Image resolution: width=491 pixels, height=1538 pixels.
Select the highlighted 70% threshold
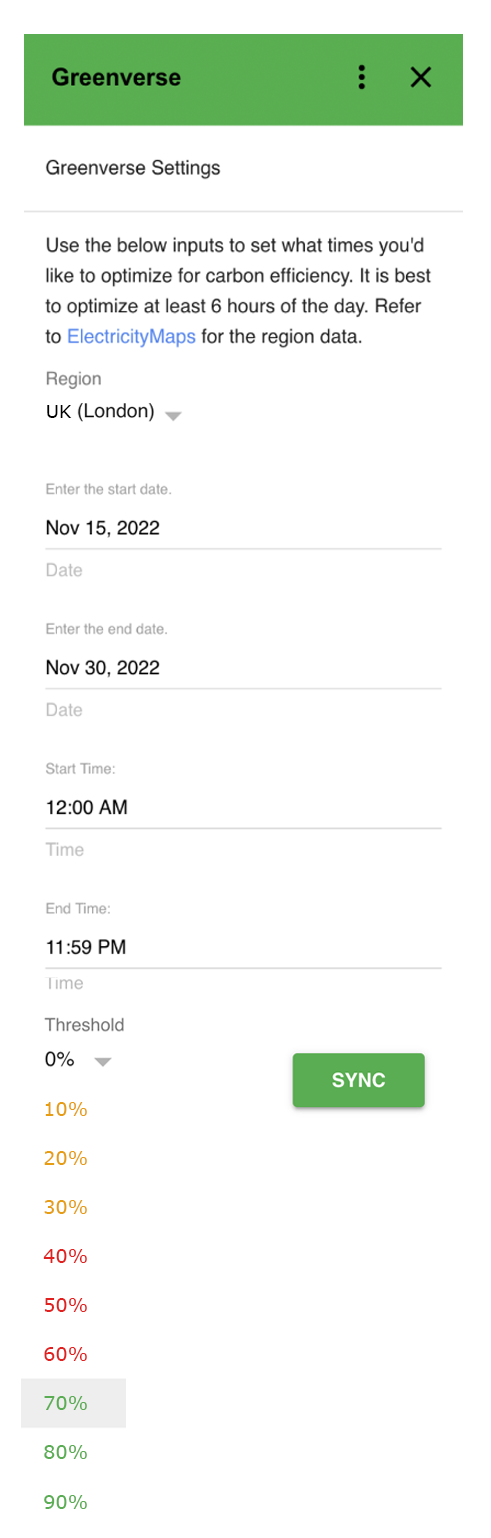point(73,1403)
